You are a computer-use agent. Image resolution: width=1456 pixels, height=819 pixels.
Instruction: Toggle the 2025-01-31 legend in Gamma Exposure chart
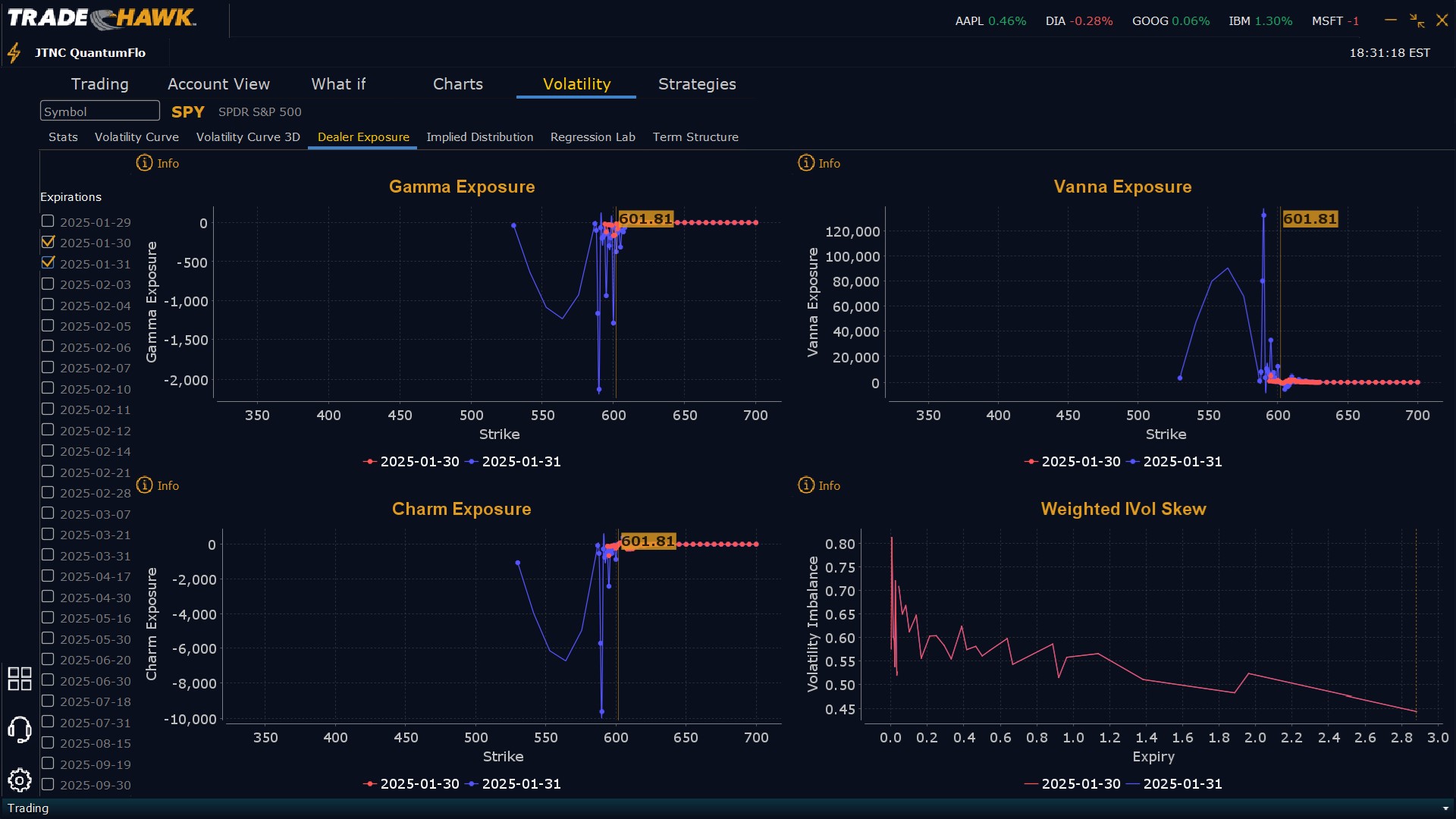[x=513, y=462]
